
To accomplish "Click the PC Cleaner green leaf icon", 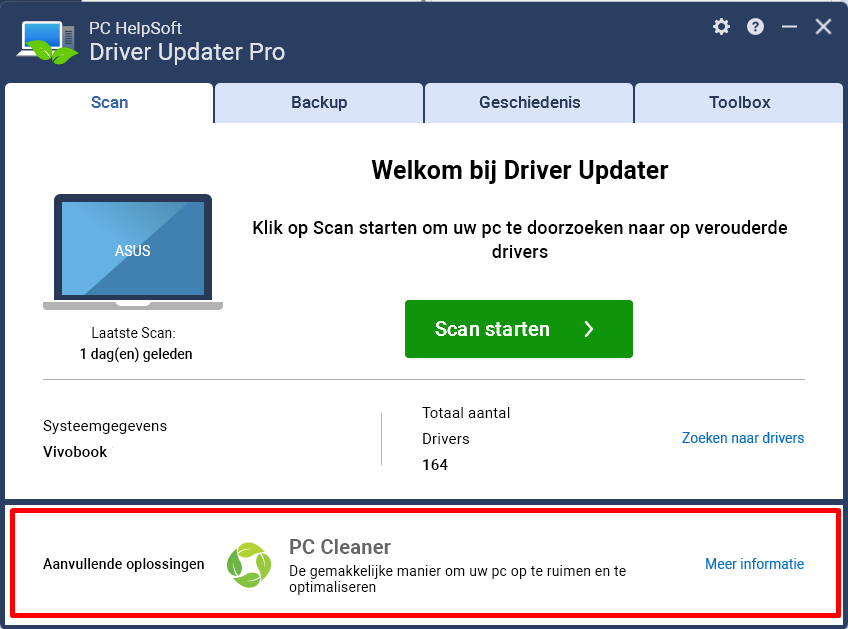I will point(249,565).
